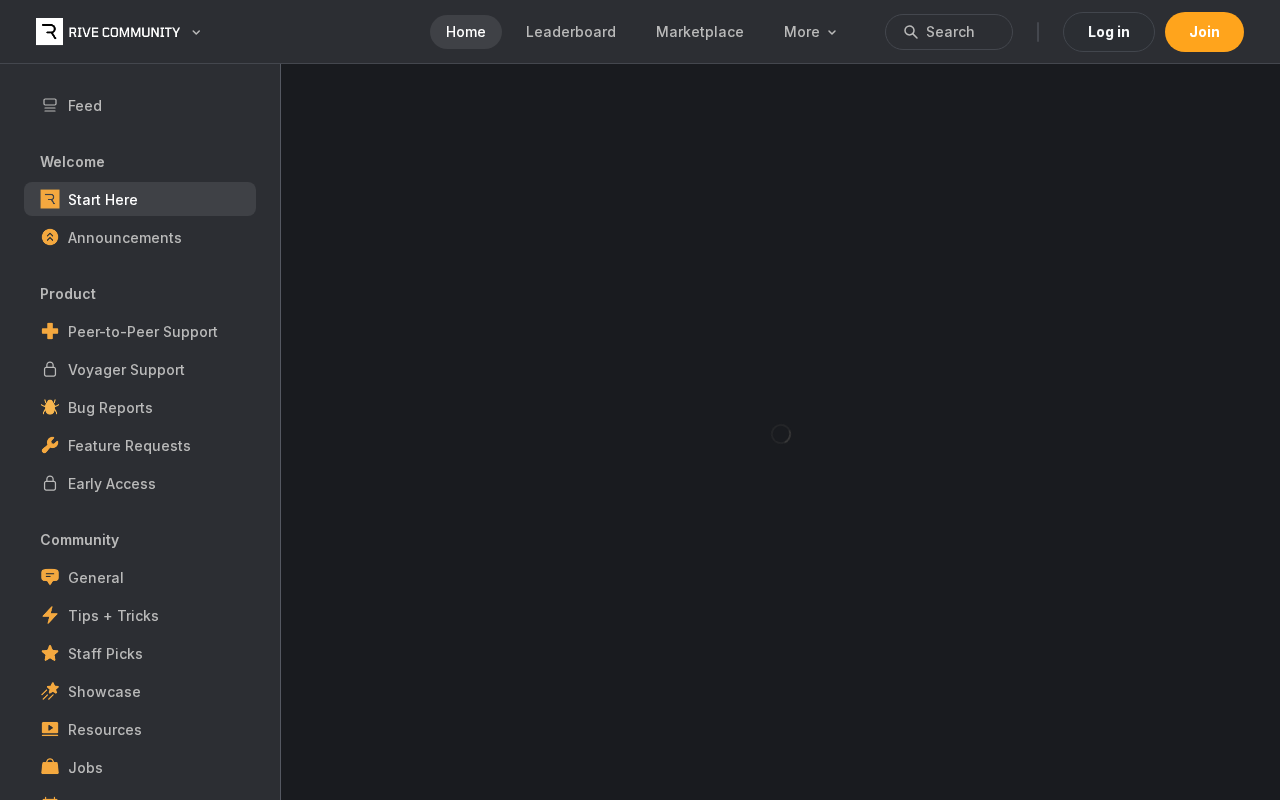Open Early Access space

[x=140, y=483]
